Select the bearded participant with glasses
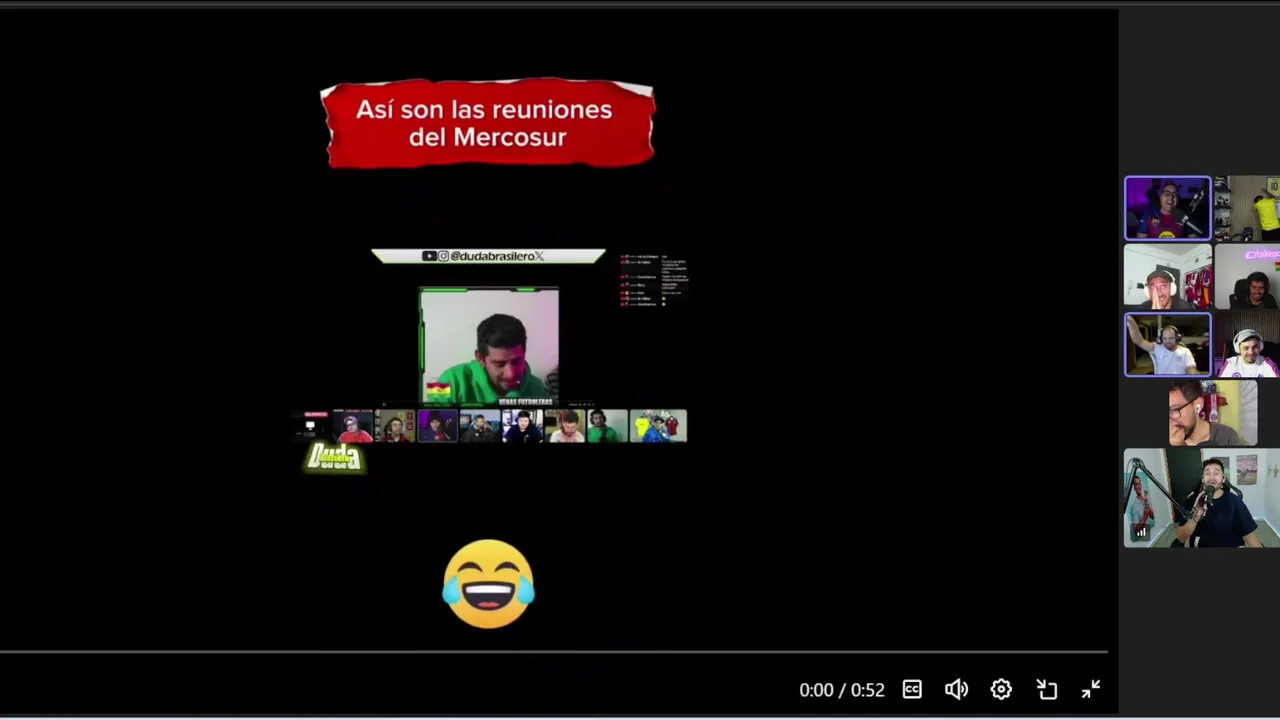1280x720 pixels. [1212, 412]
